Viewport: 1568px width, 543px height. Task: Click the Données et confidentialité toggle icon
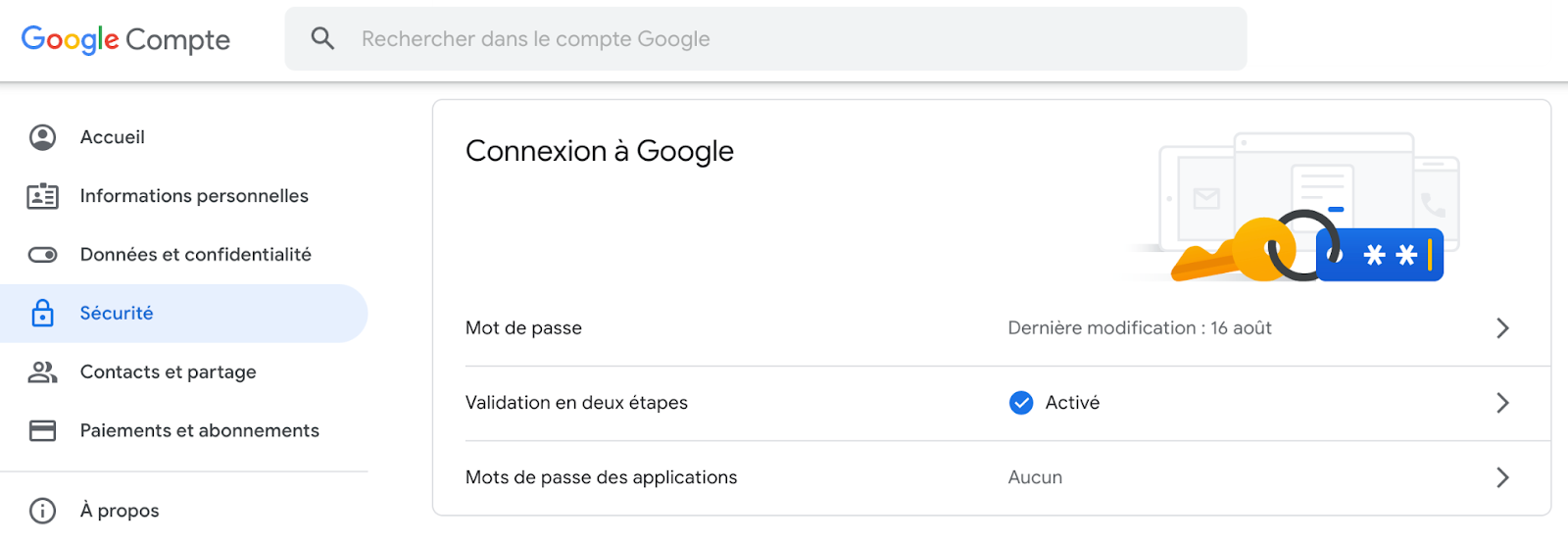[42, 255]
